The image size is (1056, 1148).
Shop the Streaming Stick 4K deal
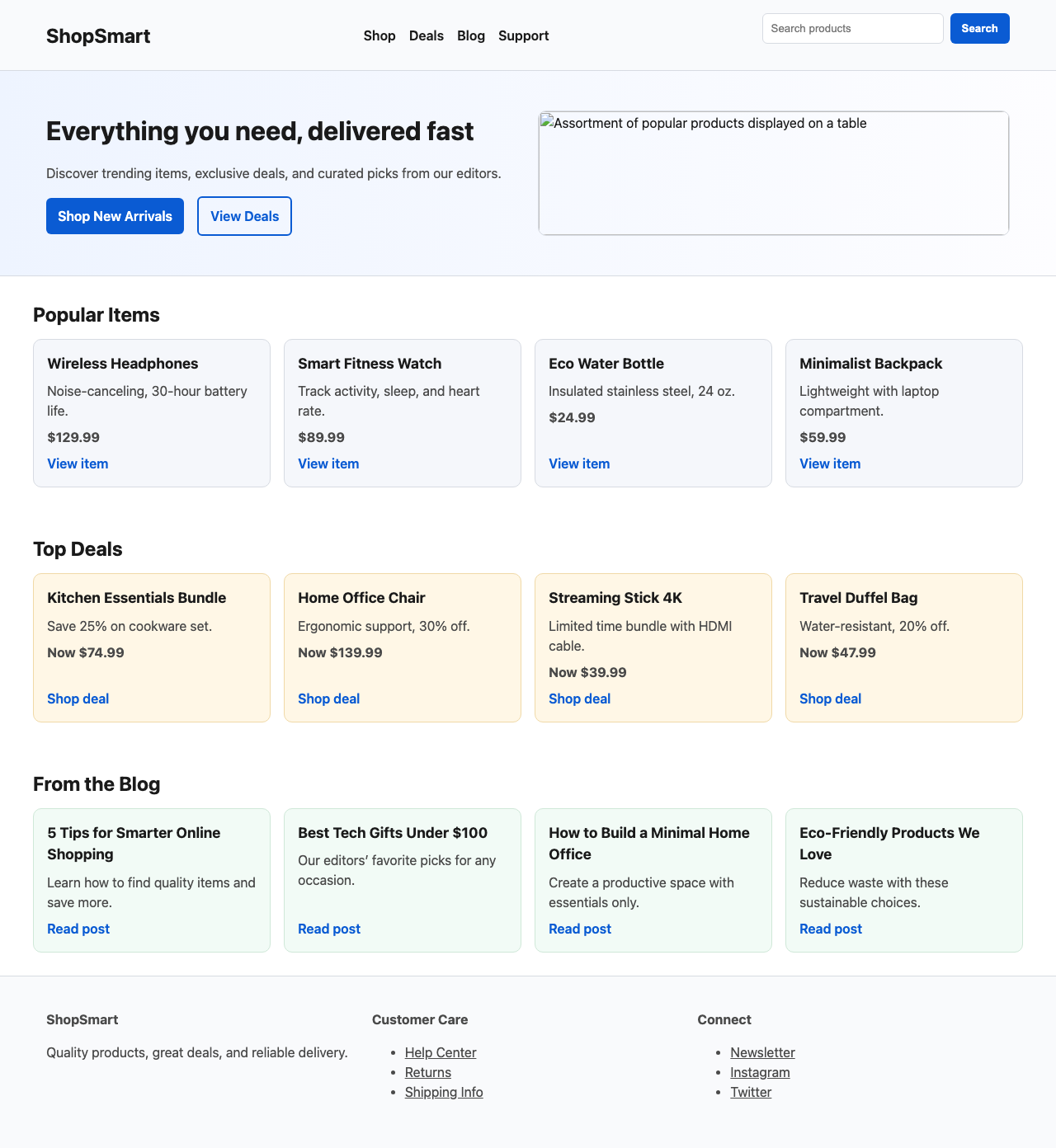(x=579, y=699)
